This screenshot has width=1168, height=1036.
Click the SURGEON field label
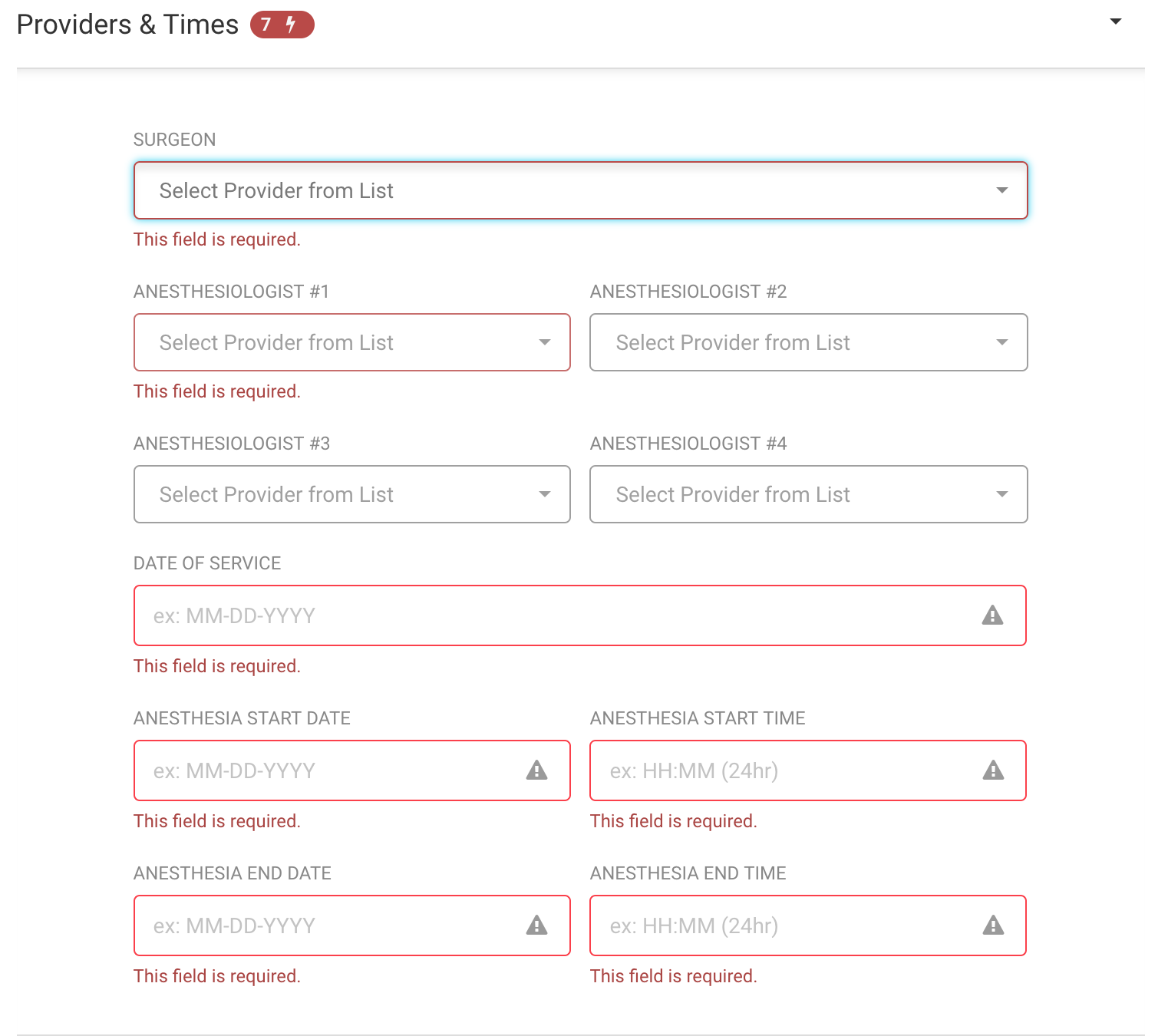pos(175,140)
